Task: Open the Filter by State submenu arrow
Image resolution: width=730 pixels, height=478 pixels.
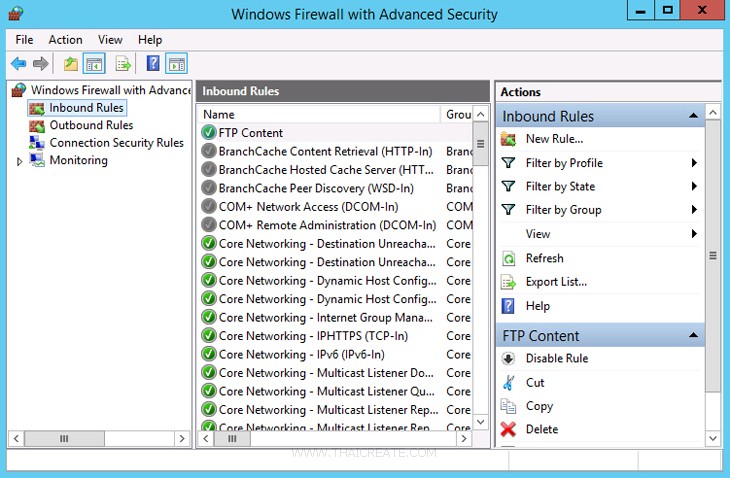Action: (694, 186)
